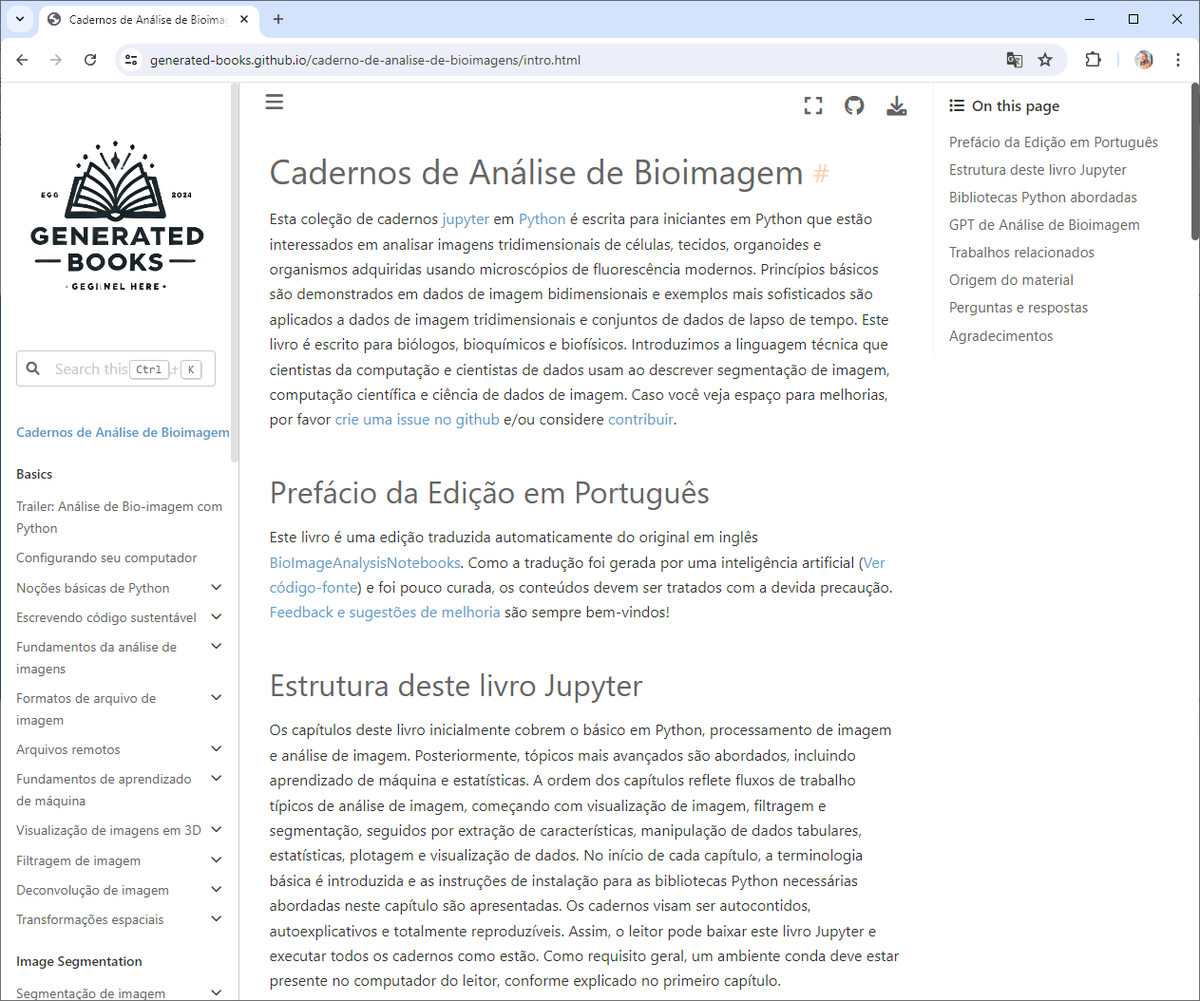The image size is (1200, 1001).
Task: Open Trailer: Análise de Bio-imagem com Python
Action: click(x=119, y=517)
